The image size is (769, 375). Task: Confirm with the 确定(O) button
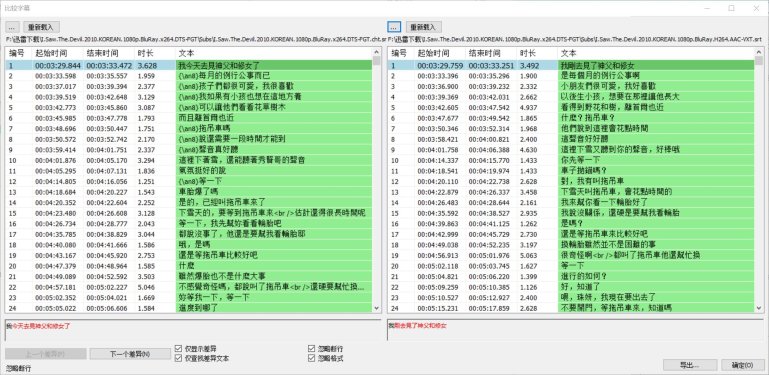coord(743,365)
